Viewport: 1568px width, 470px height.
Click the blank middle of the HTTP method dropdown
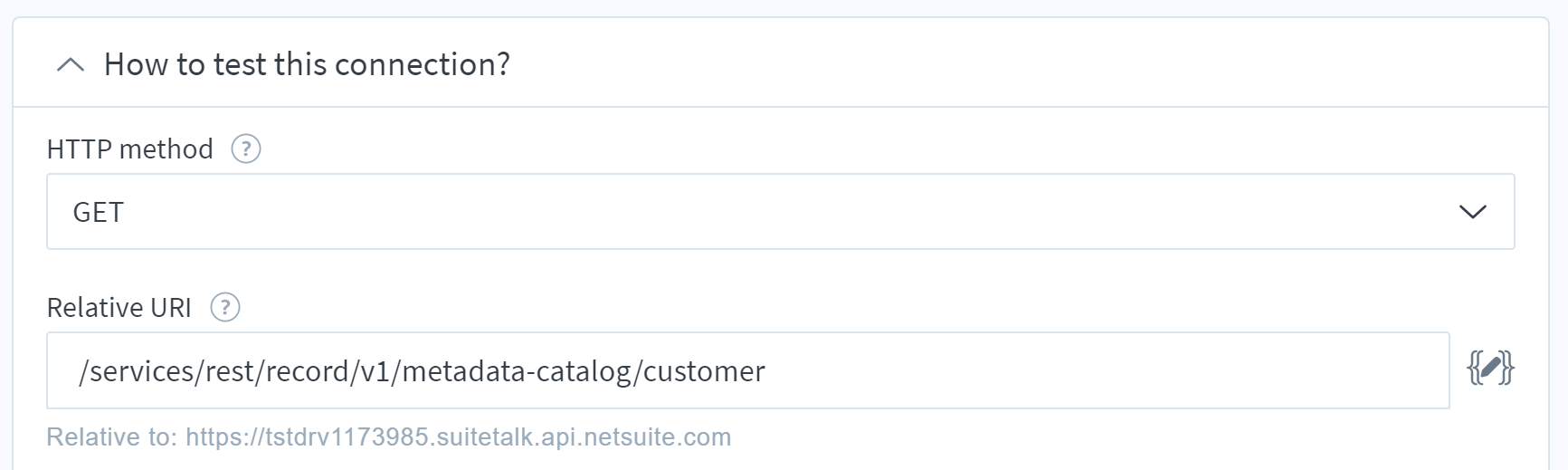point(778,212)
